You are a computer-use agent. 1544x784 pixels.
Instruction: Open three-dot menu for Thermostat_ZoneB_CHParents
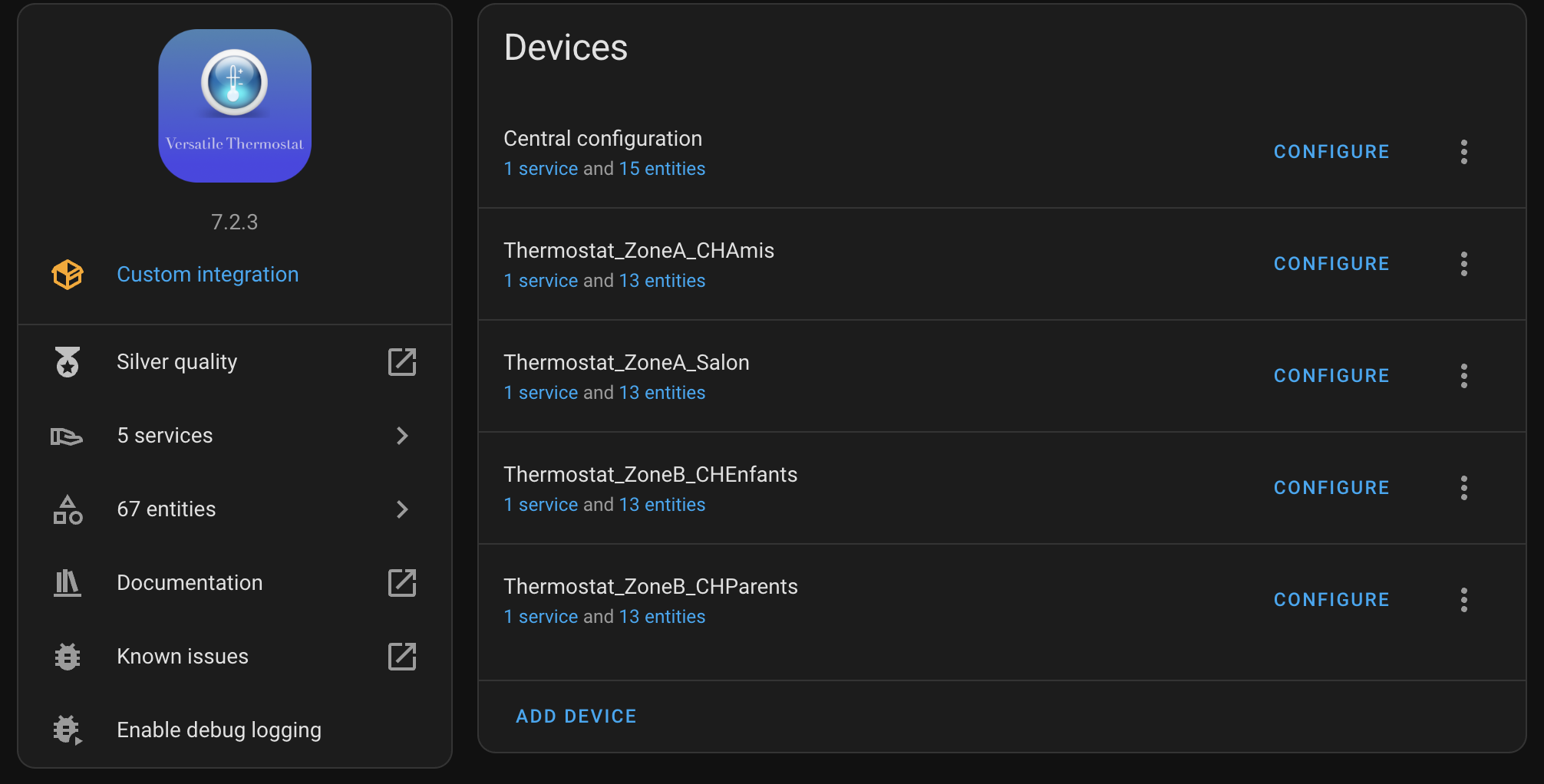(1464, 600)
